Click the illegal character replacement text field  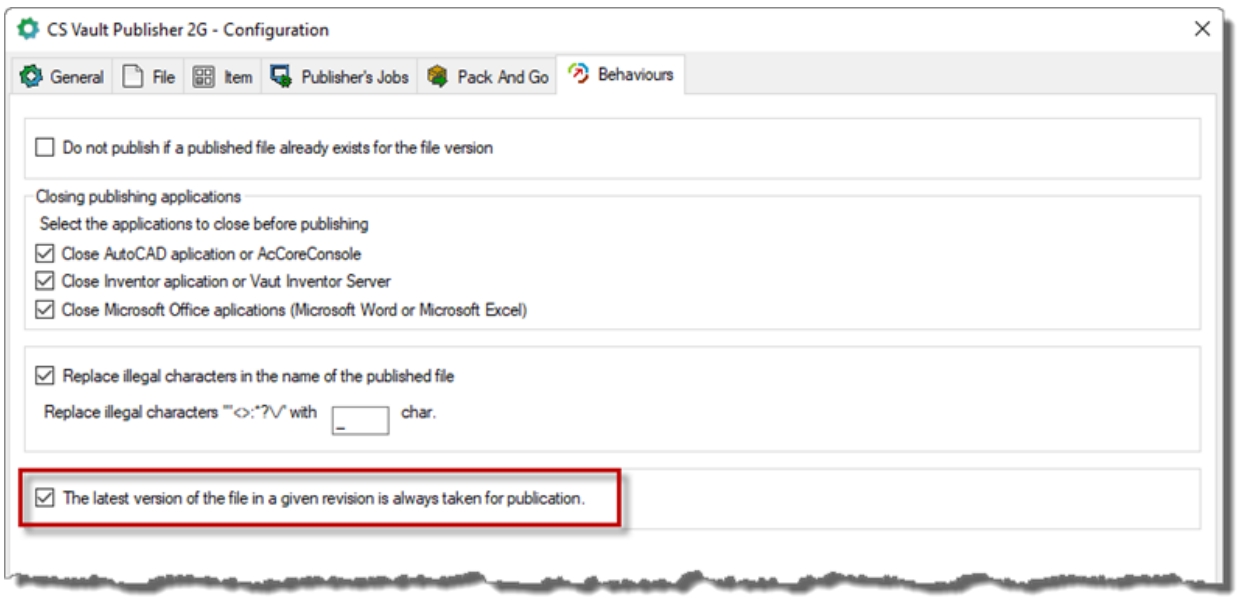[x=360, y=420]
